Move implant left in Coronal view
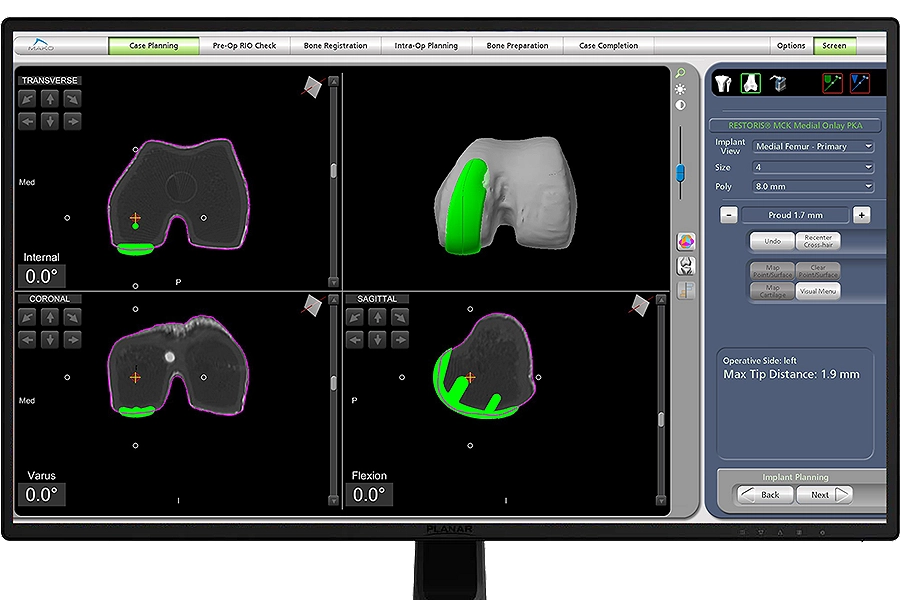The height and width of the screenshot is (600, 912). [x=27, y=340]
